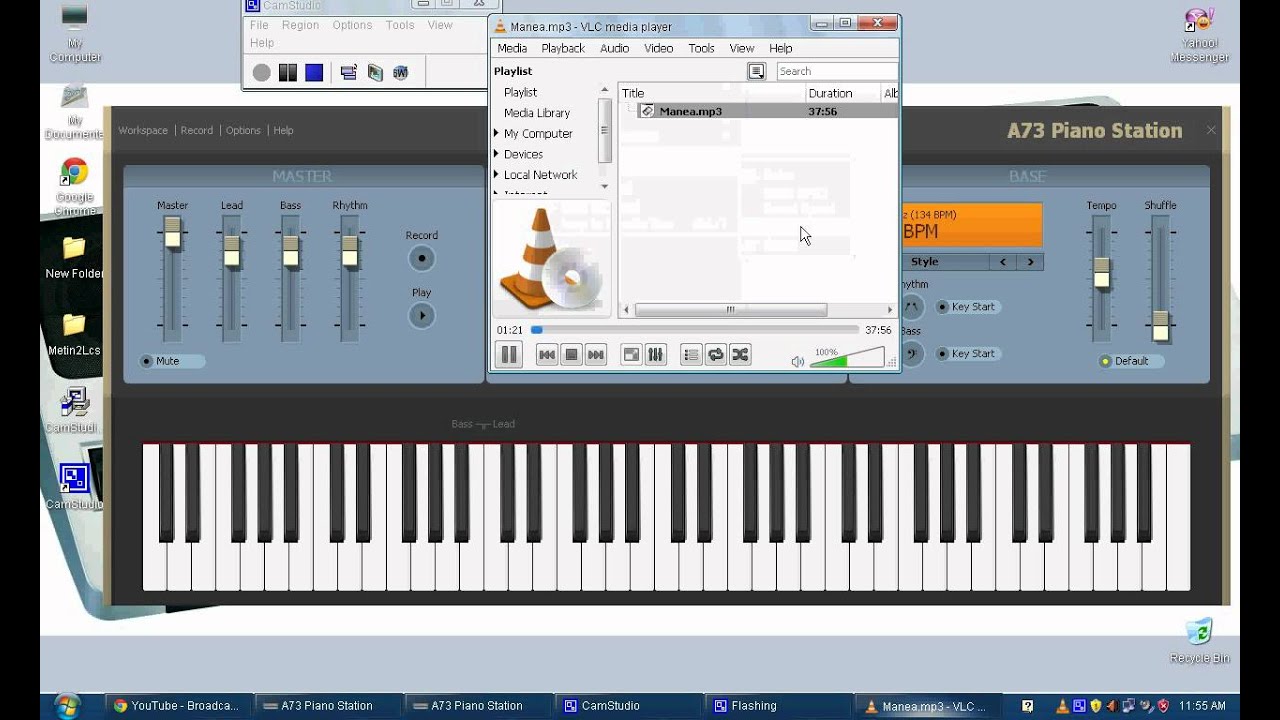The image size is (1280, 720).
Task: Click CamStudio toggle view icon
Action: click(348, 72)
